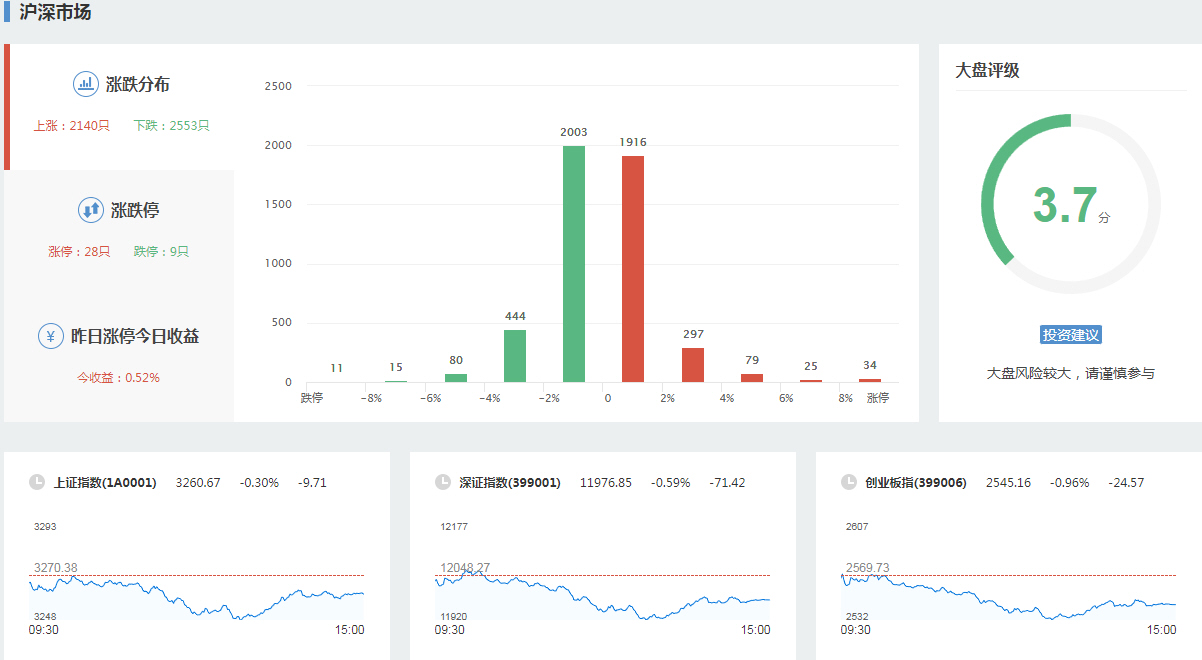Click the 3.7 score rating gauge
Image resolution: width=1202 pixels, height=660 pixels.
[x=1070, y=204]
